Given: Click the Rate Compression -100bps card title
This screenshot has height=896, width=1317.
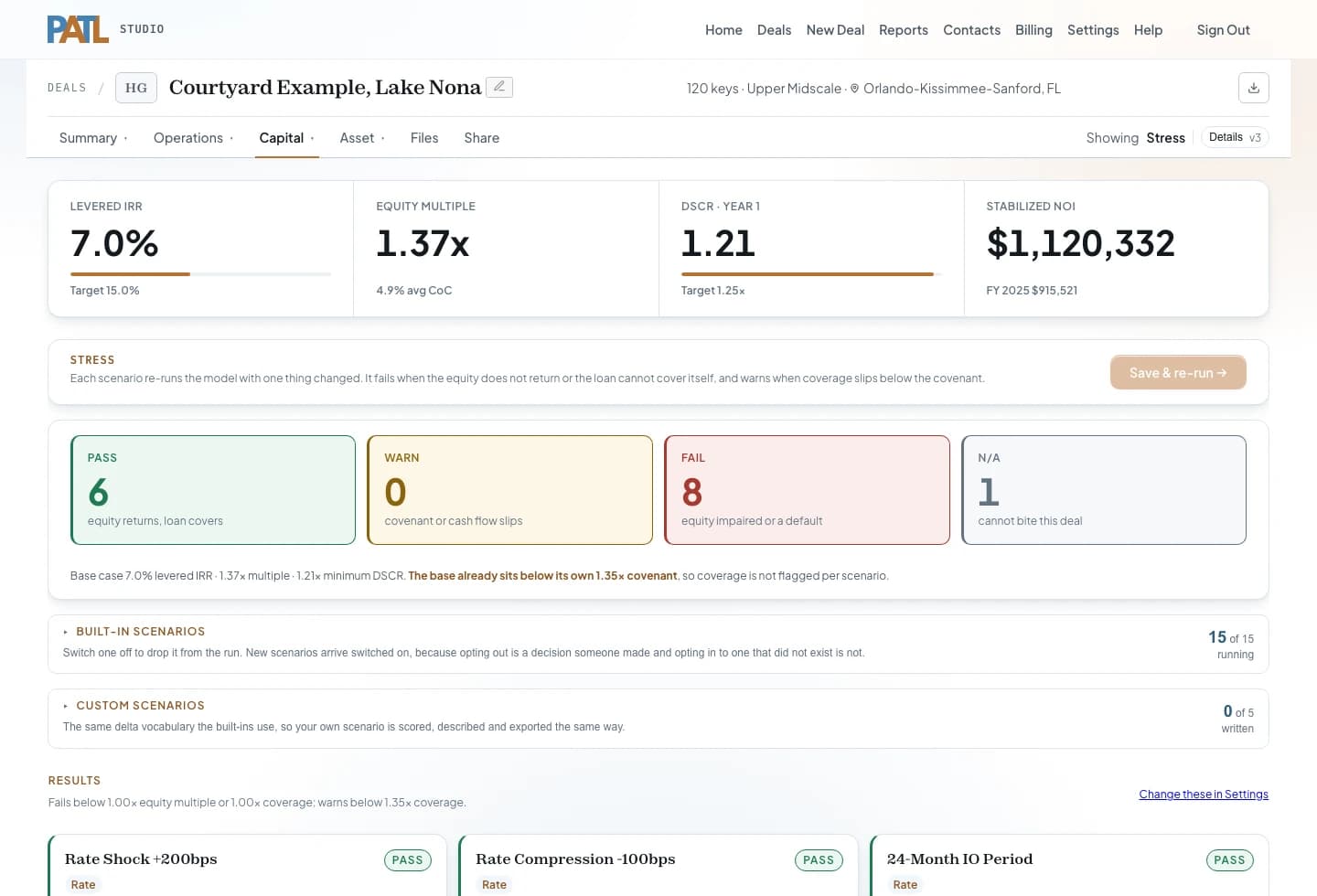Looking at the screenshot, I should (x=575, y=859).
